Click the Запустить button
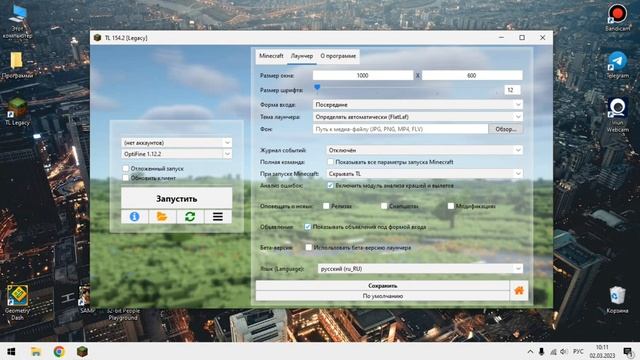Image resolution: width=640 pixels, height=360 pixels. 176,198
